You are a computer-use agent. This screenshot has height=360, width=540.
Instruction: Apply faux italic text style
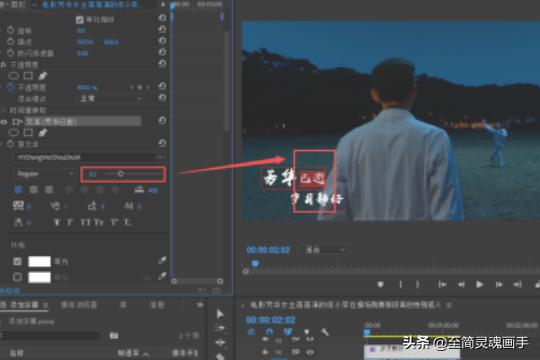(x=70, y=222)
